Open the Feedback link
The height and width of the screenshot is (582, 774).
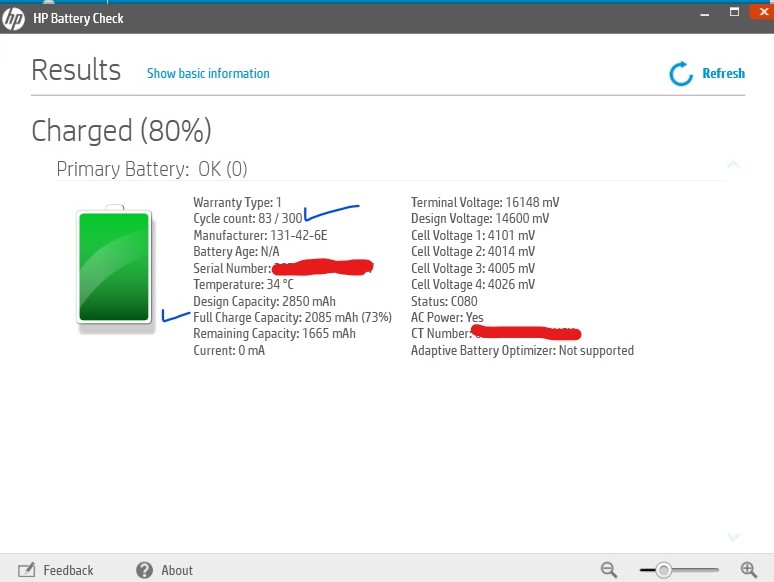(68, 571)
